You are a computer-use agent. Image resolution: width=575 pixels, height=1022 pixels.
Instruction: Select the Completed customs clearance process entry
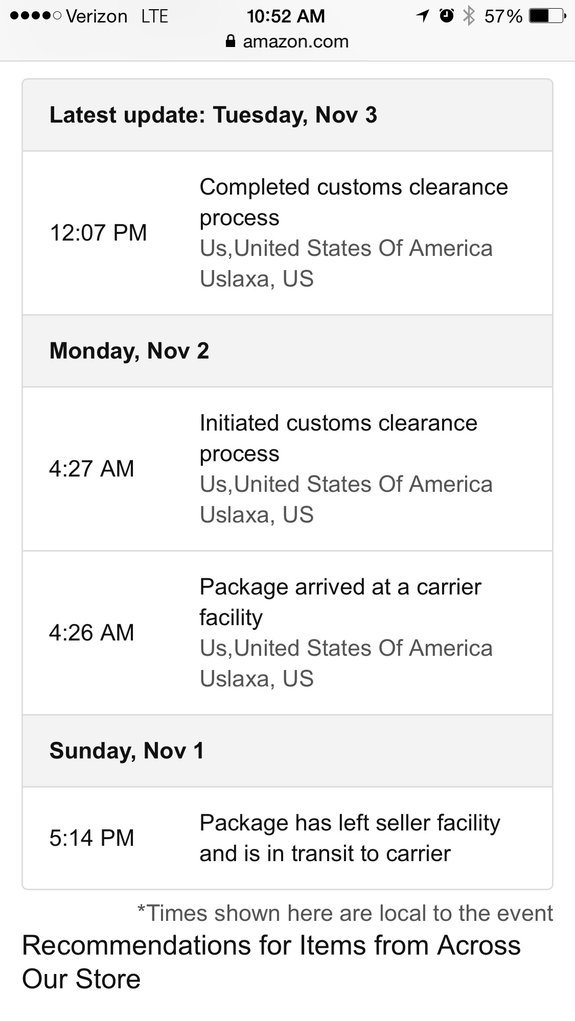(288, 233)
